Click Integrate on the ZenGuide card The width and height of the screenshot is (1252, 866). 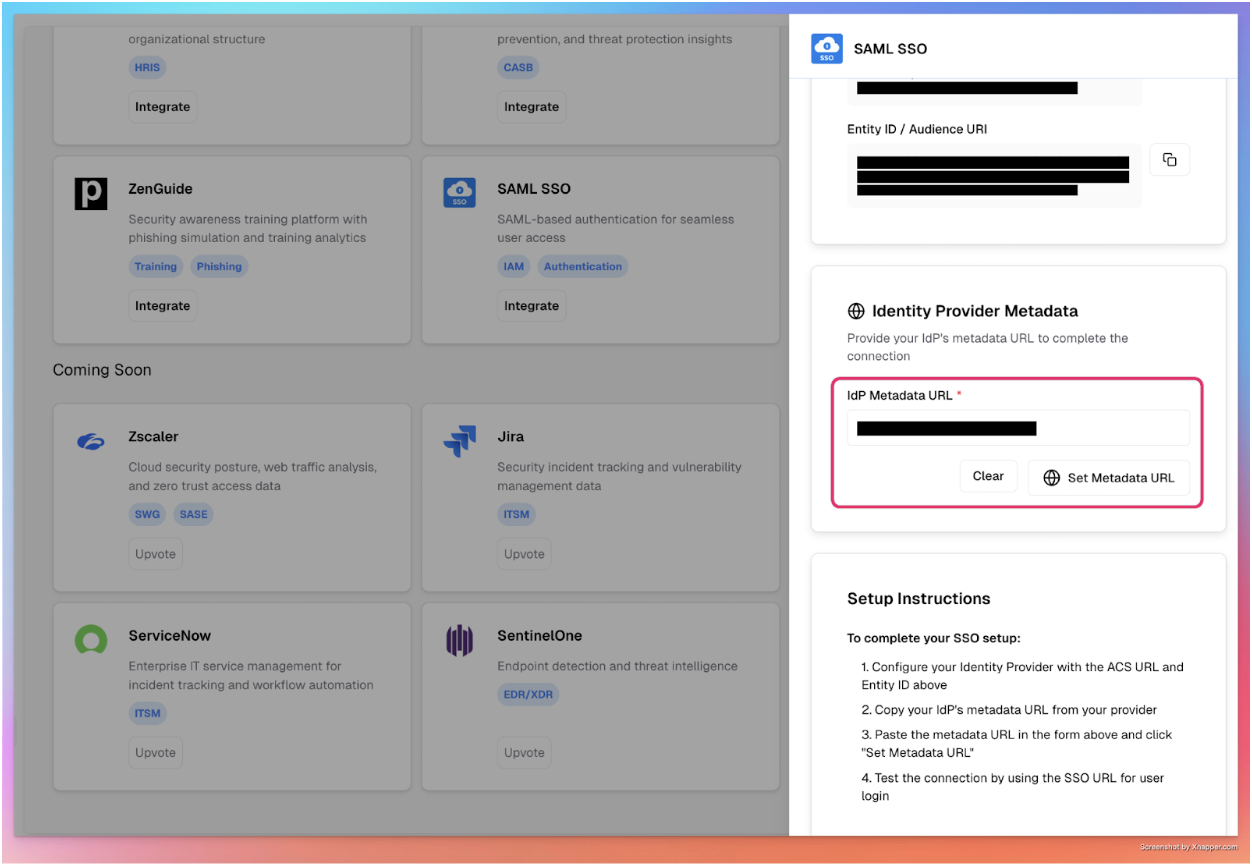click(x=162, y=306)
